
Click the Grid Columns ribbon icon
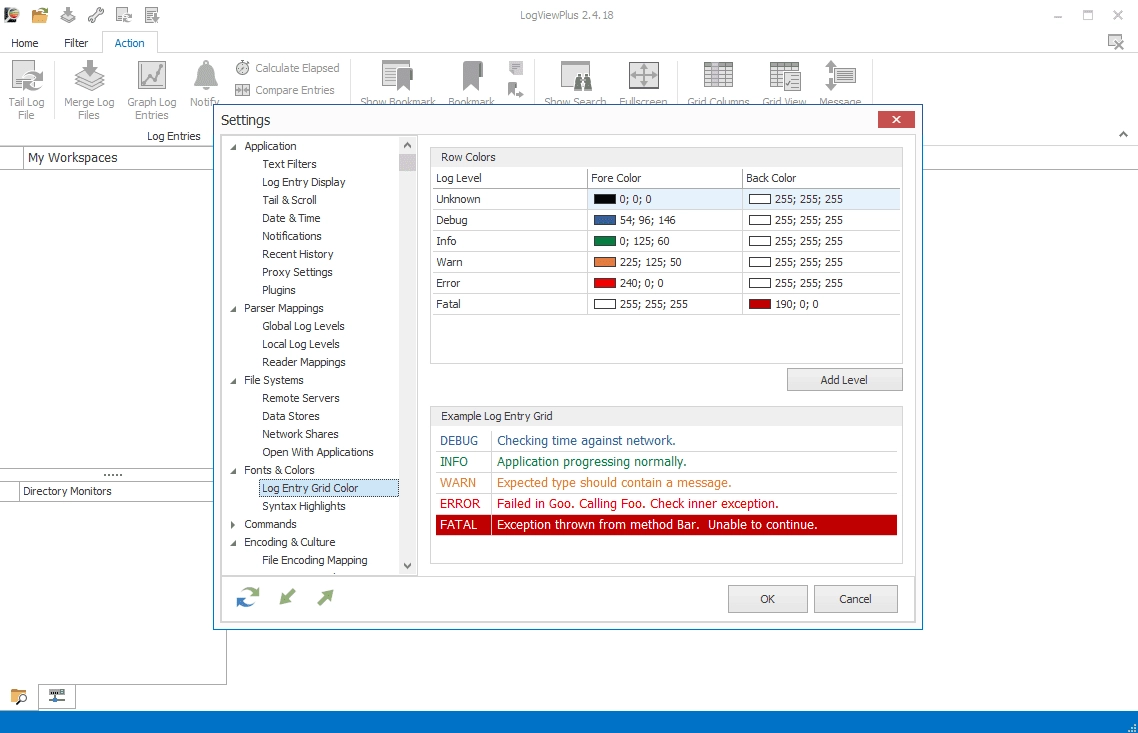point(719,76)
